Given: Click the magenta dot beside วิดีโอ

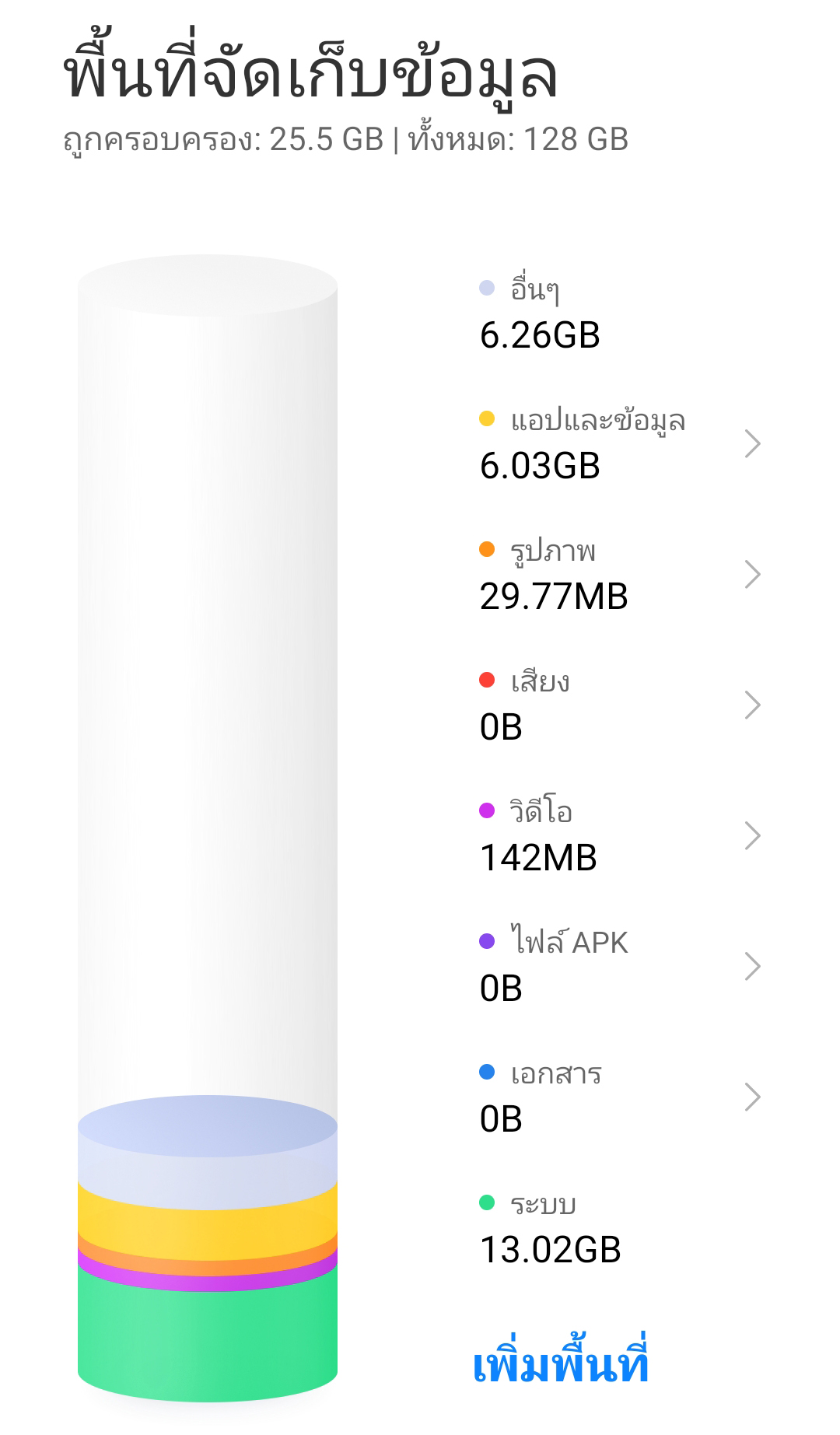Looking at the screenshot, I should coord(487,810).
